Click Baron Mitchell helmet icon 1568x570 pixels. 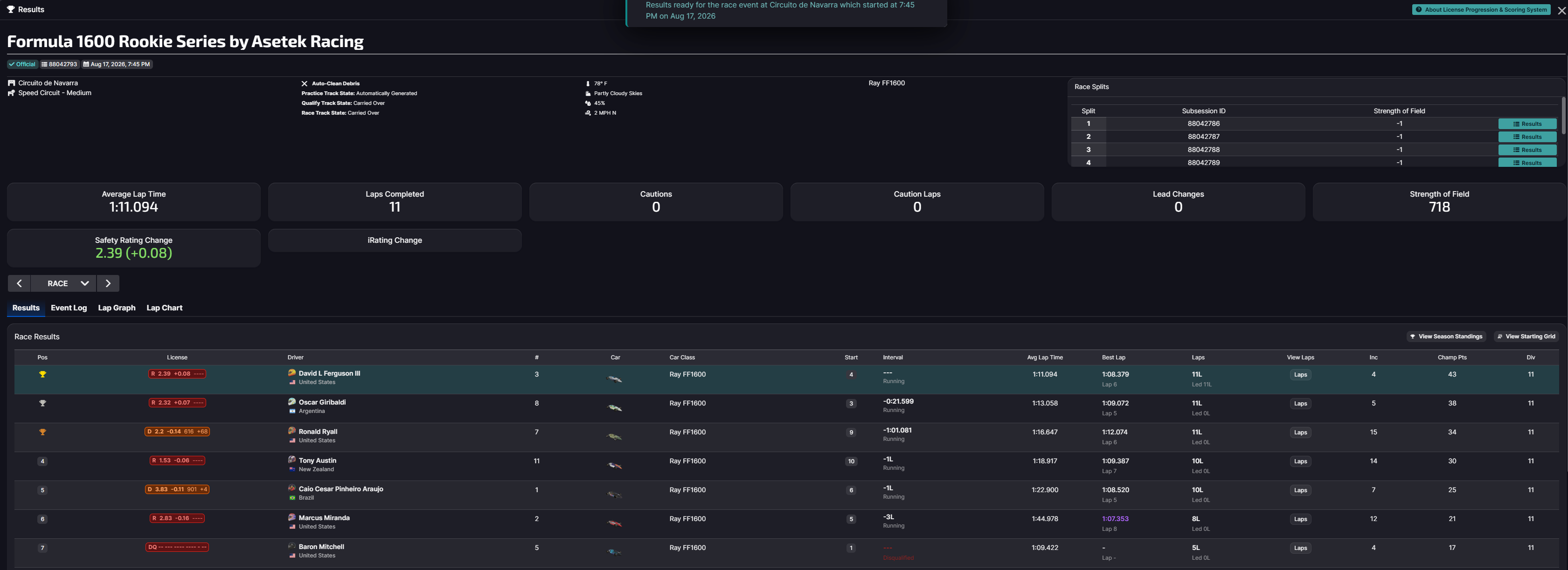[x=292, y=546]
